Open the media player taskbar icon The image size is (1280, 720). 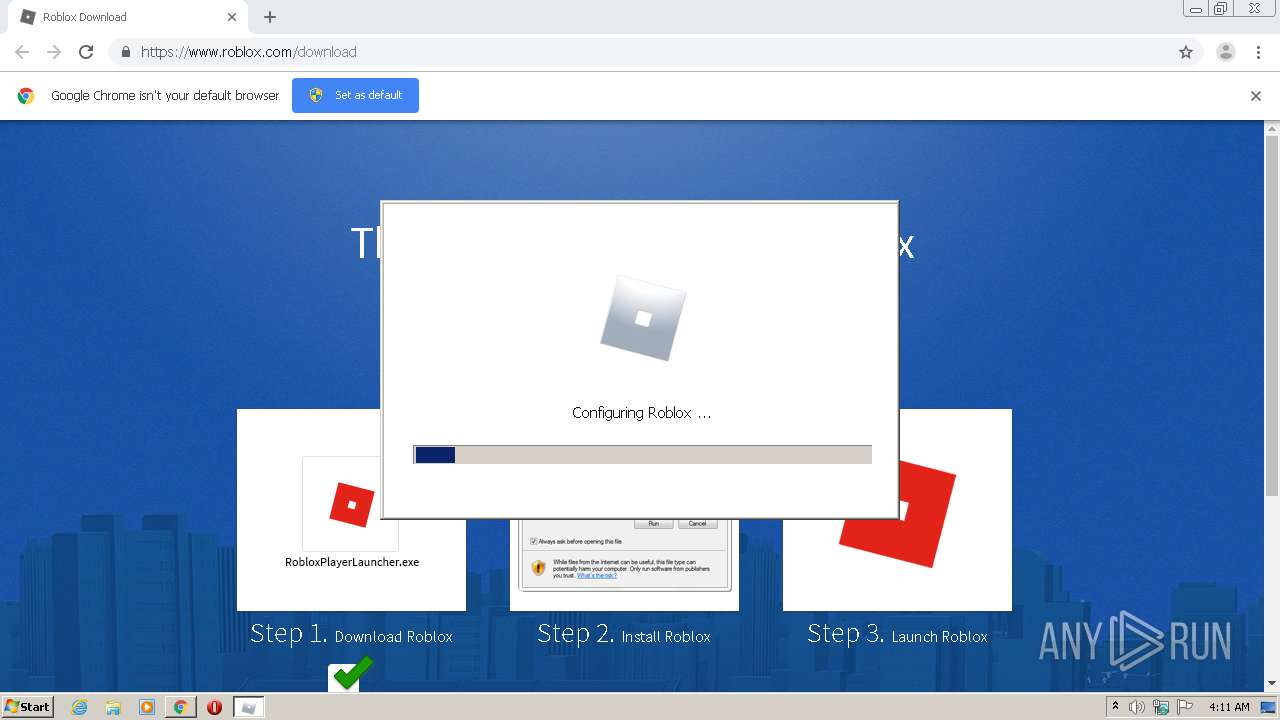click(x=147, y=707)
